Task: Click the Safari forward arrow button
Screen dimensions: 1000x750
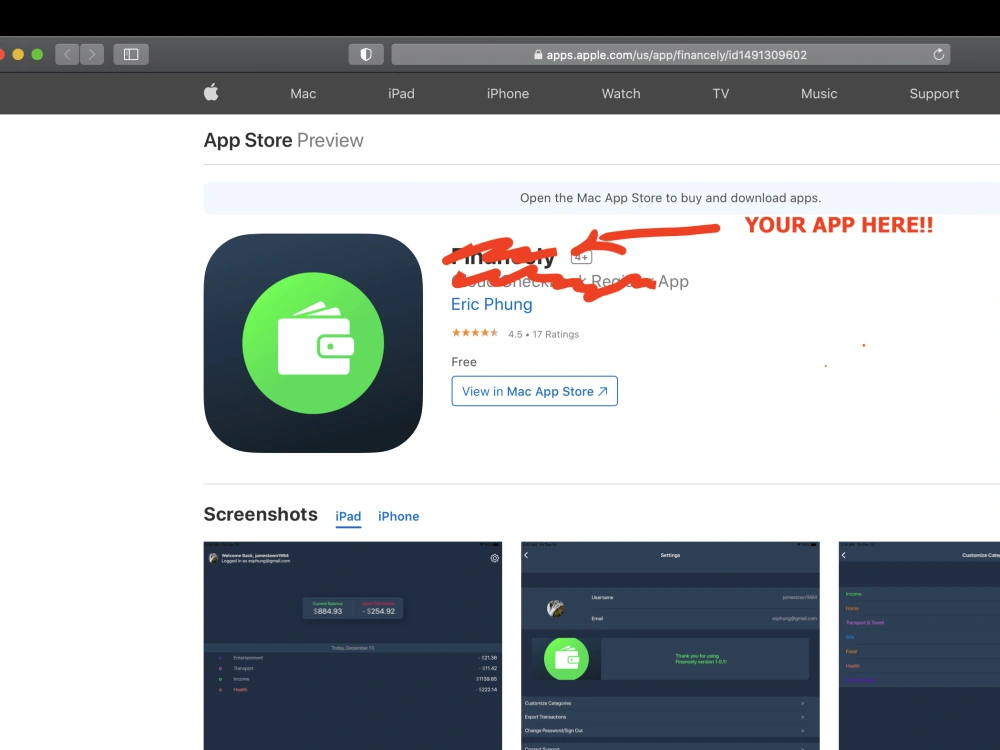Action: pos(92,54)
